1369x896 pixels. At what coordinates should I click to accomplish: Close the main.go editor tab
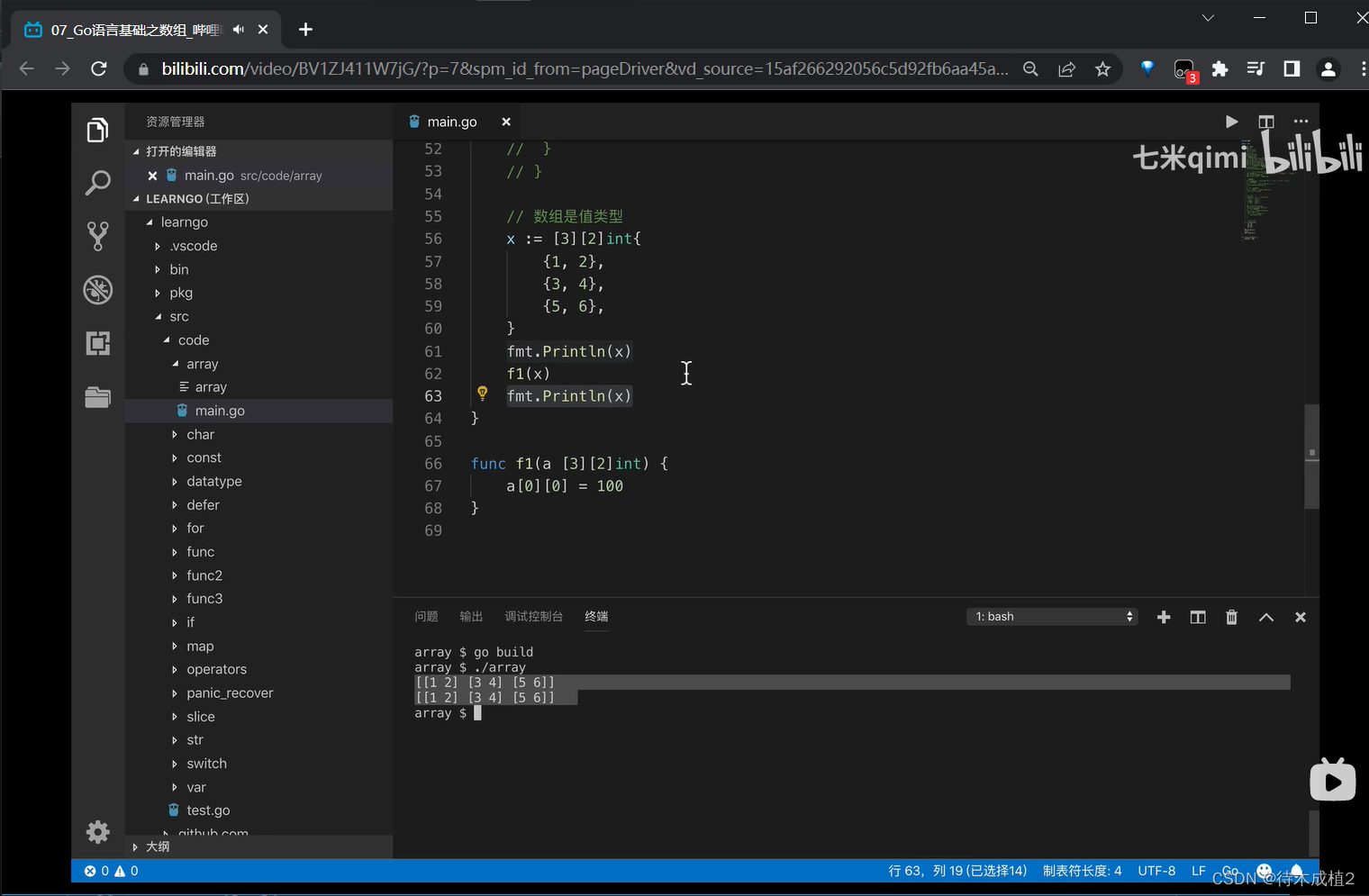click(x=506, y=122)
